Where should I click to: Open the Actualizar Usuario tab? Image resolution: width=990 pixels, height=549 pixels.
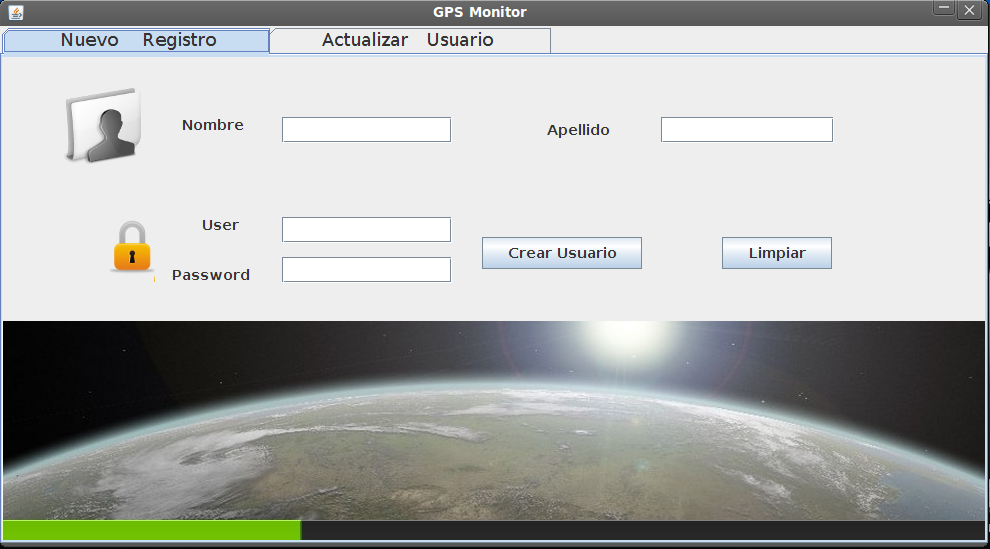[410, 40]
